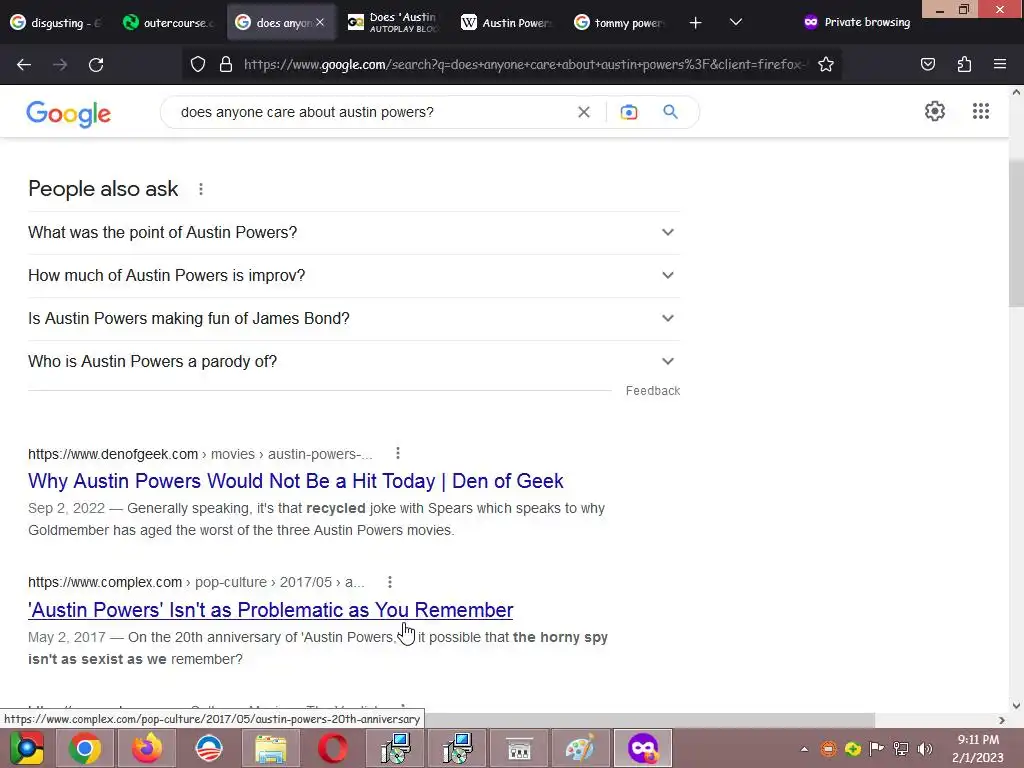Switch to the 'disgusting' tab
This screenshot has width=1024, height=768.
click(x=57, y=23)
